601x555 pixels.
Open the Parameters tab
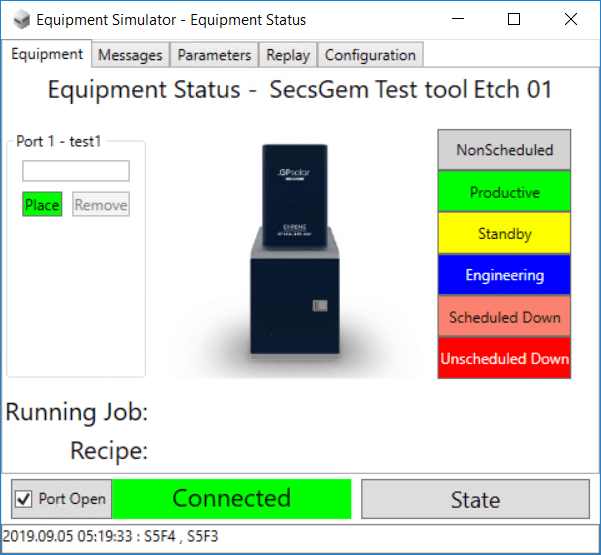(214, 55)
